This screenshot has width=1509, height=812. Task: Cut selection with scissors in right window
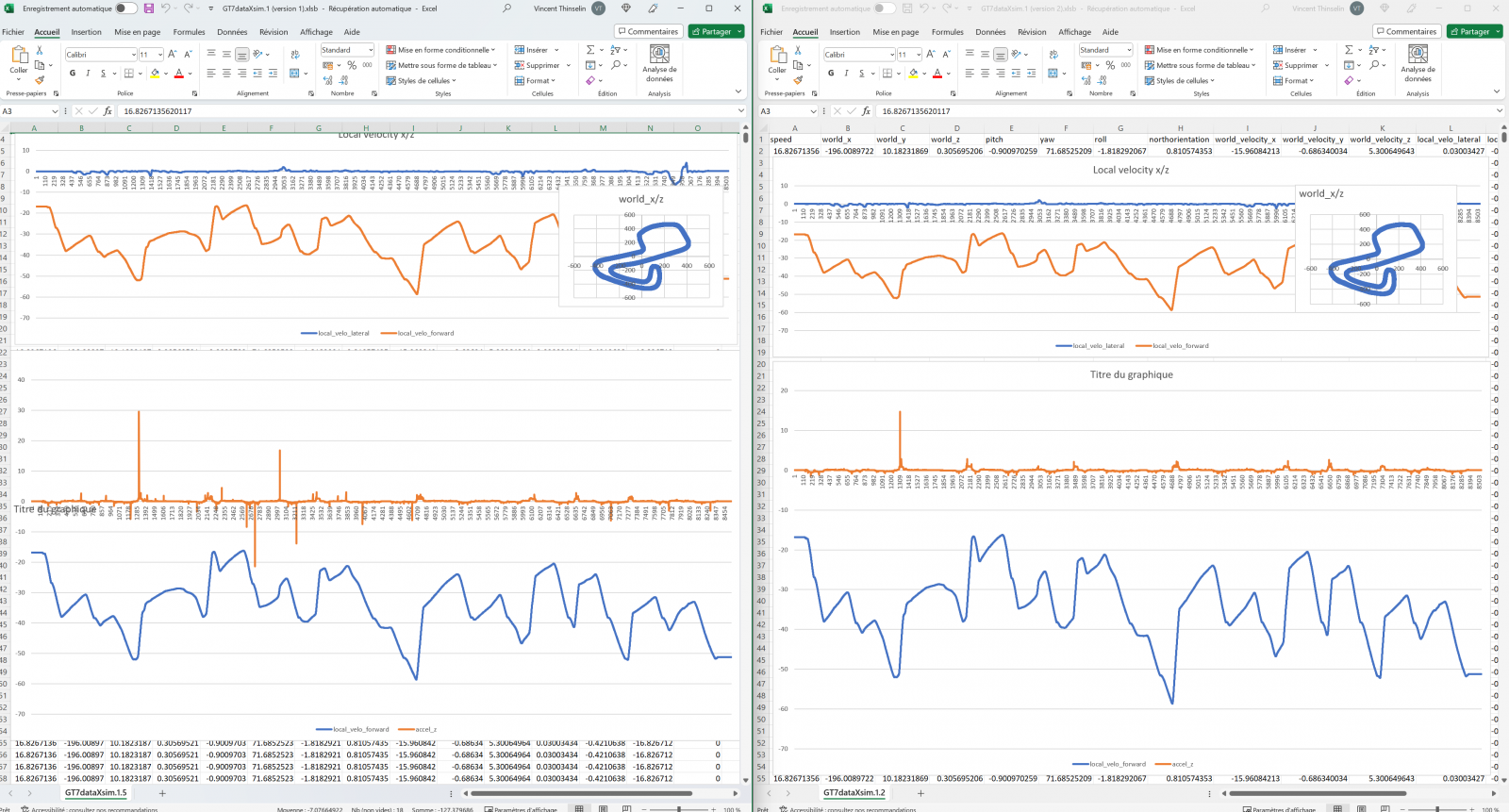point(798,50)
